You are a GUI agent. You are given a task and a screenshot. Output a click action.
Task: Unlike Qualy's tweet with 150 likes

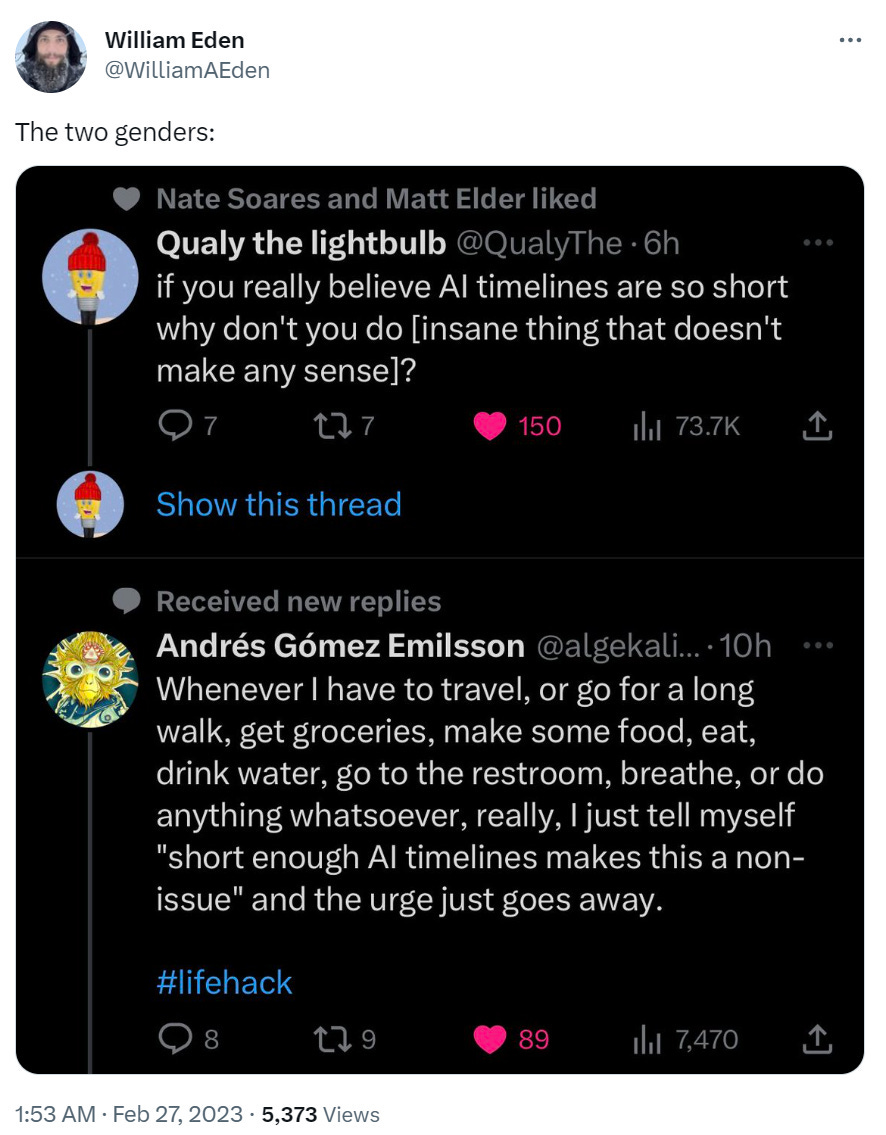(x=491, y=427)
